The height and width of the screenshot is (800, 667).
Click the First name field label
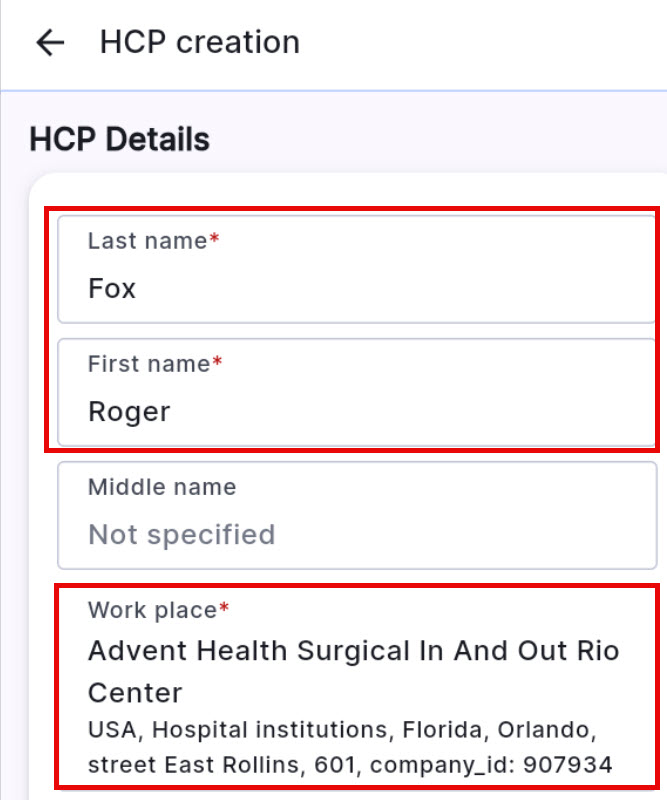(149, 364)
